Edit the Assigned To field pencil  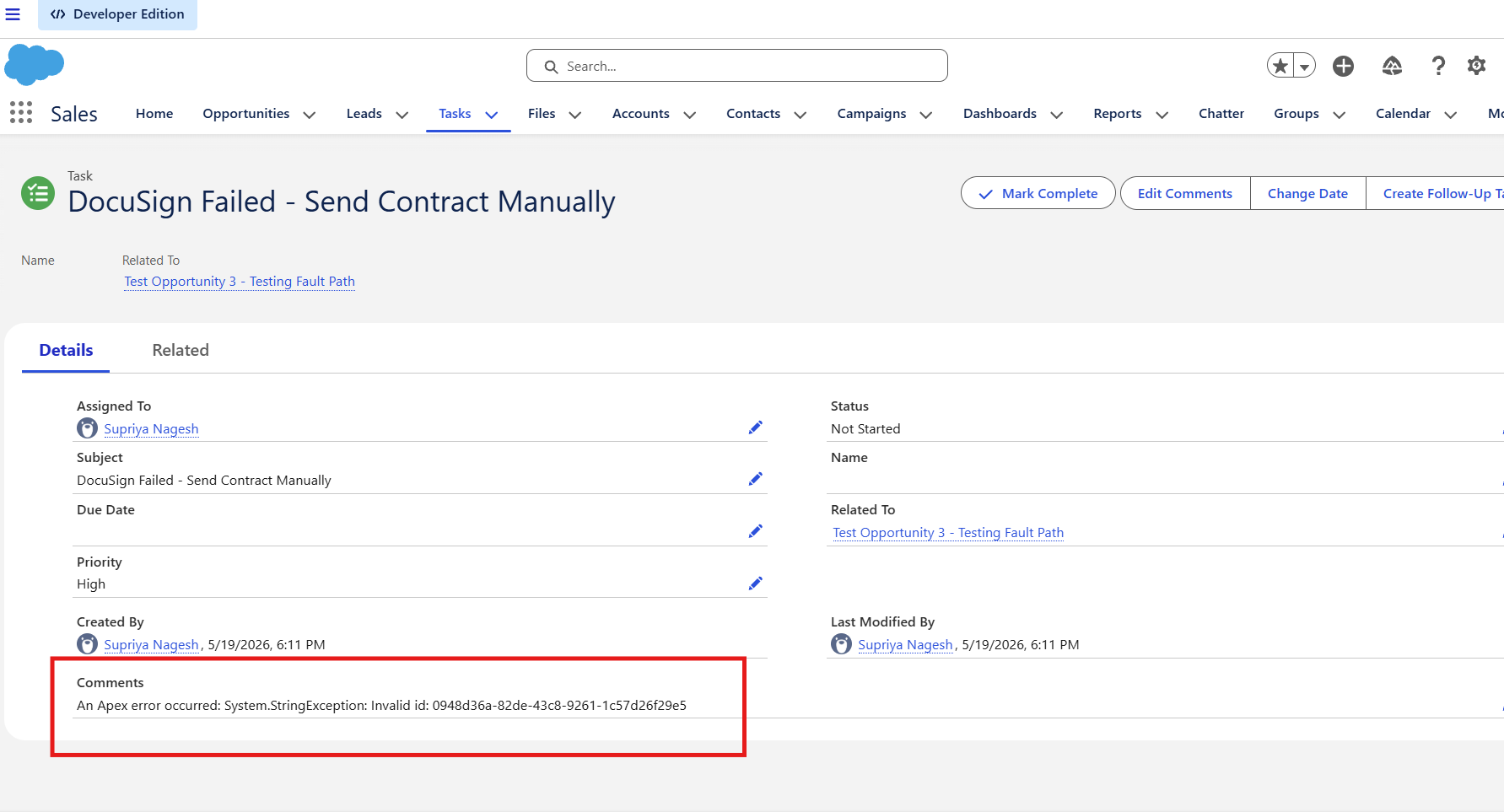pyautogui.click(x=755, y=428)
